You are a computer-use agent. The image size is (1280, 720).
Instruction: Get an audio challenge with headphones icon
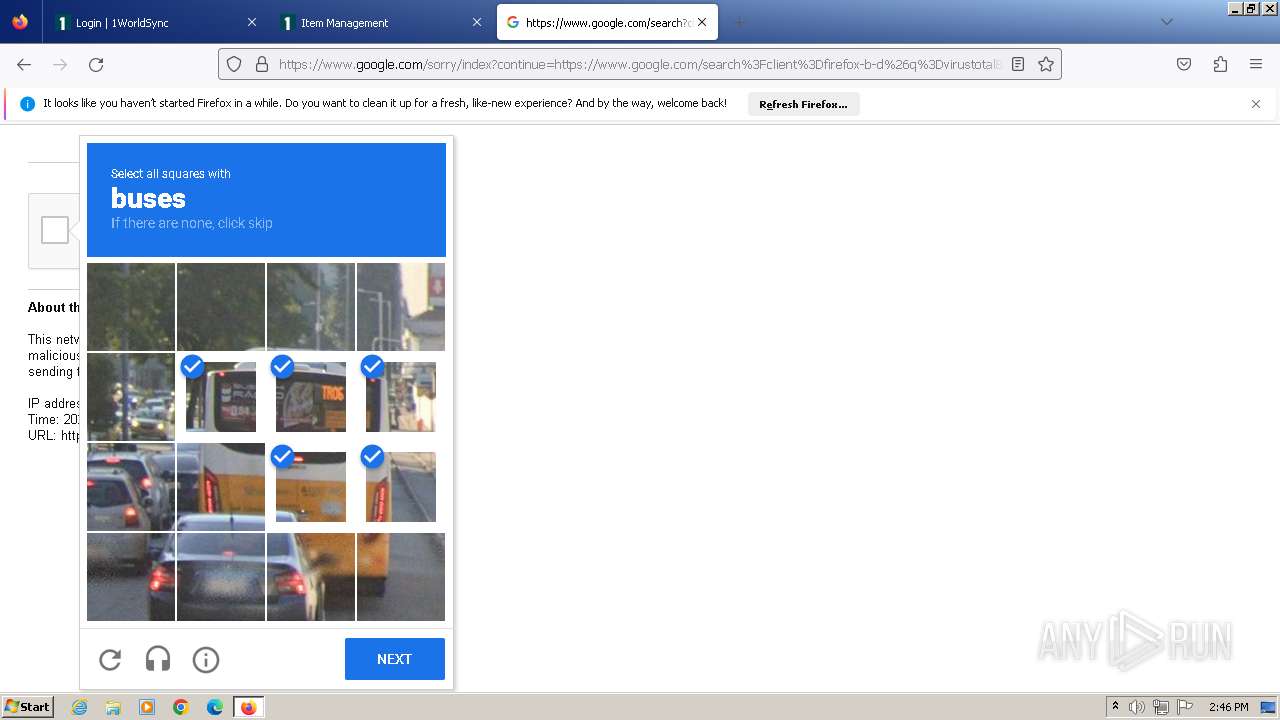(x=158, y=659)
